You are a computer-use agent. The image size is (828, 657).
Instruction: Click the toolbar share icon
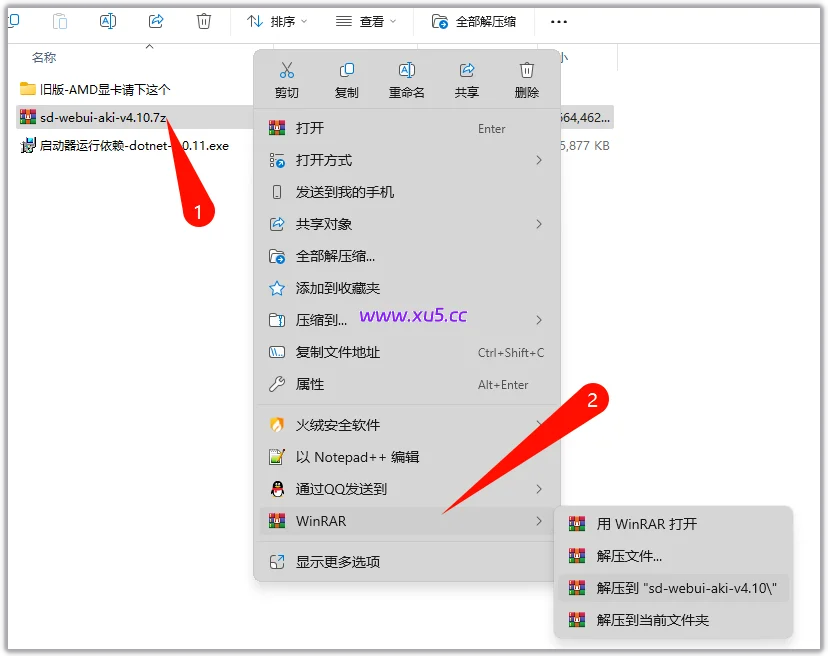coord(156,21)
